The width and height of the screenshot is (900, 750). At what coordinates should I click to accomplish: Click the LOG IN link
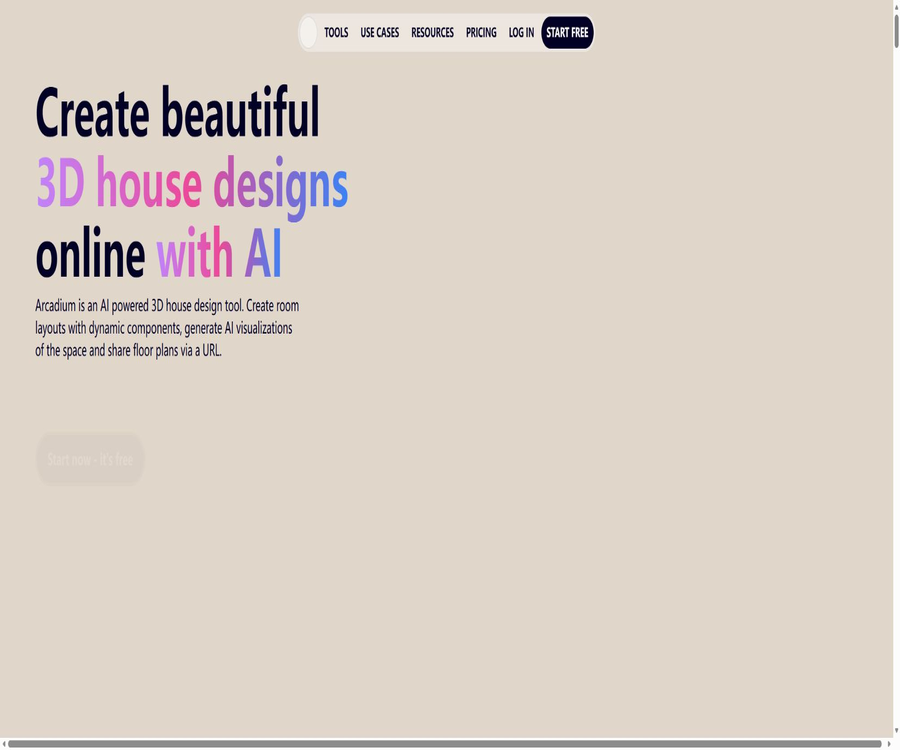(x=521, y=33)
